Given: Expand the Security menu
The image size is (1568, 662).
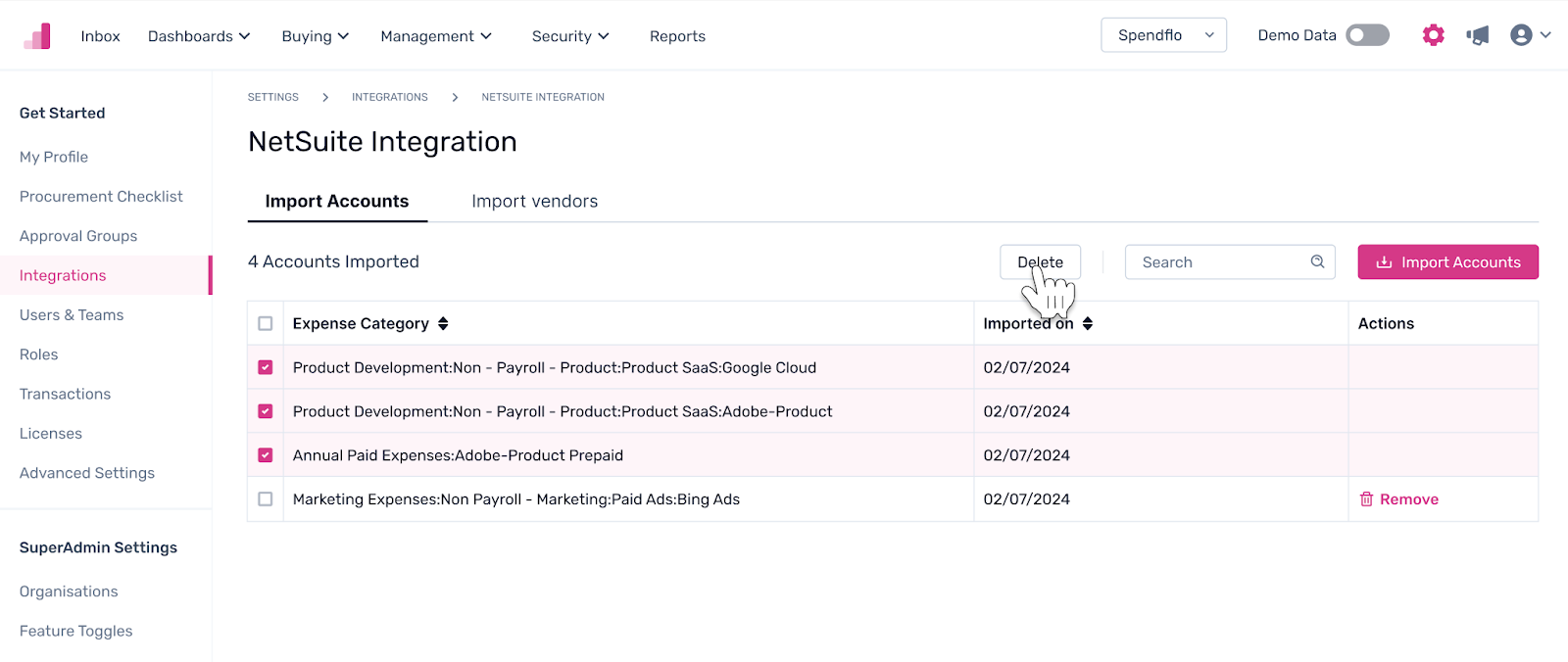Looking at the screenshot, I should pos(570,36).
